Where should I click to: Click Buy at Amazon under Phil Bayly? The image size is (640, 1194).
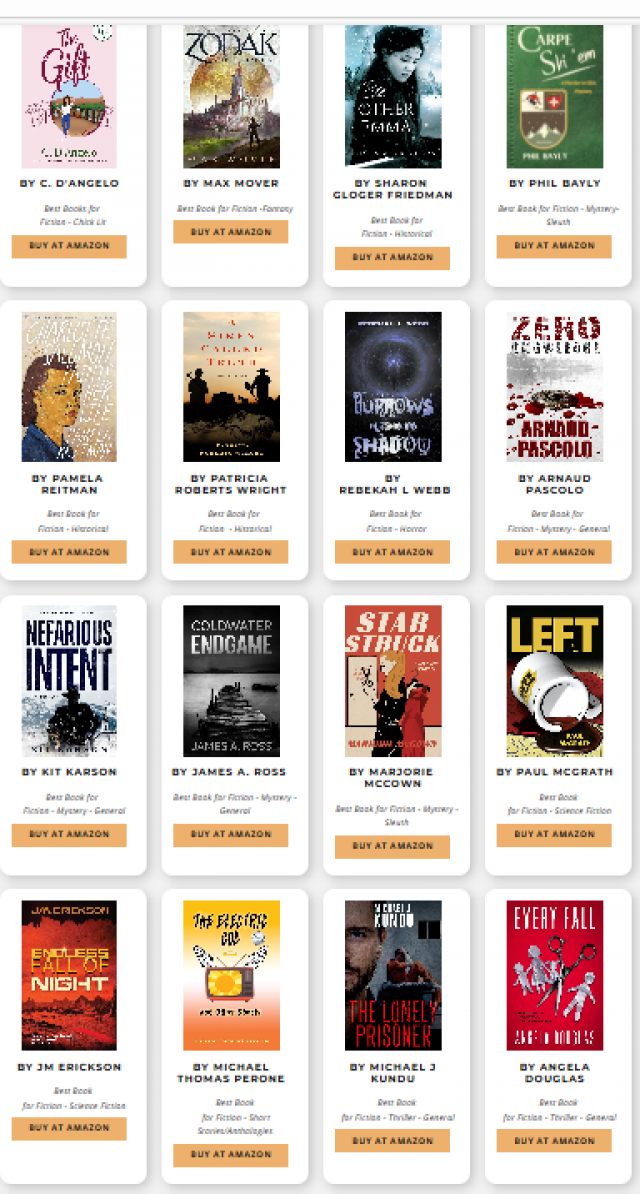(554, 246)
